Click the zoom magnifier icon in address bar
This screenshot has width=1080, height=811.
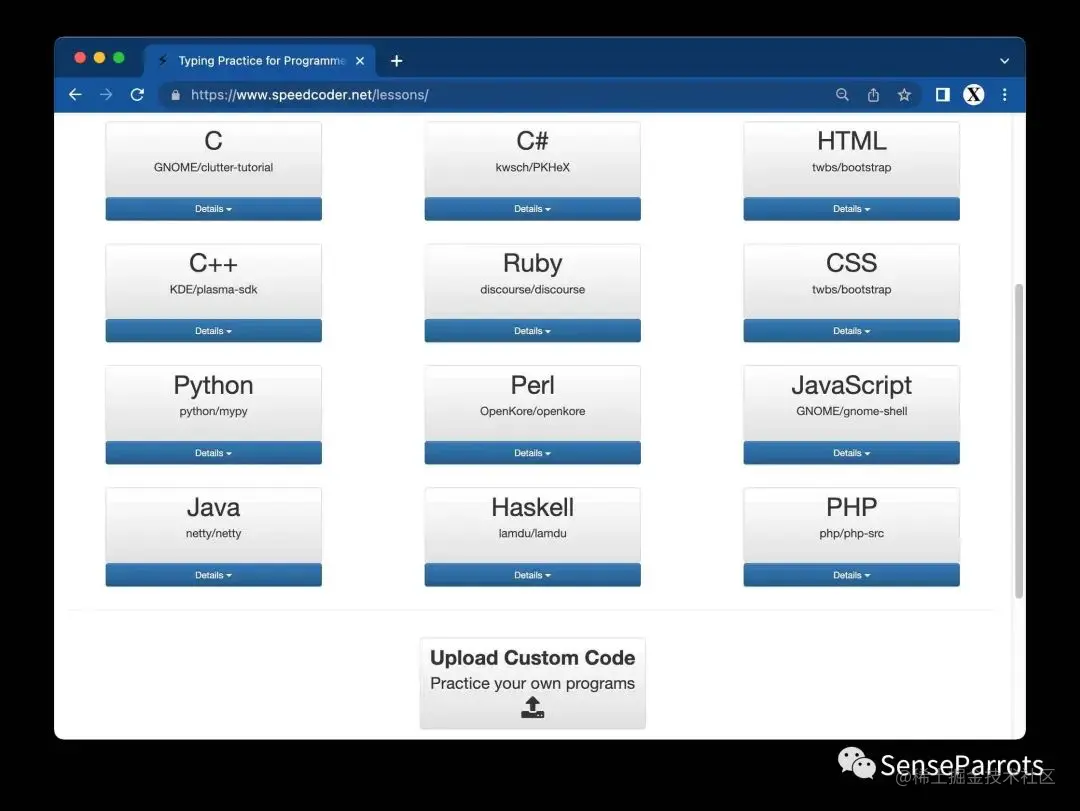[x=842, y=95]
